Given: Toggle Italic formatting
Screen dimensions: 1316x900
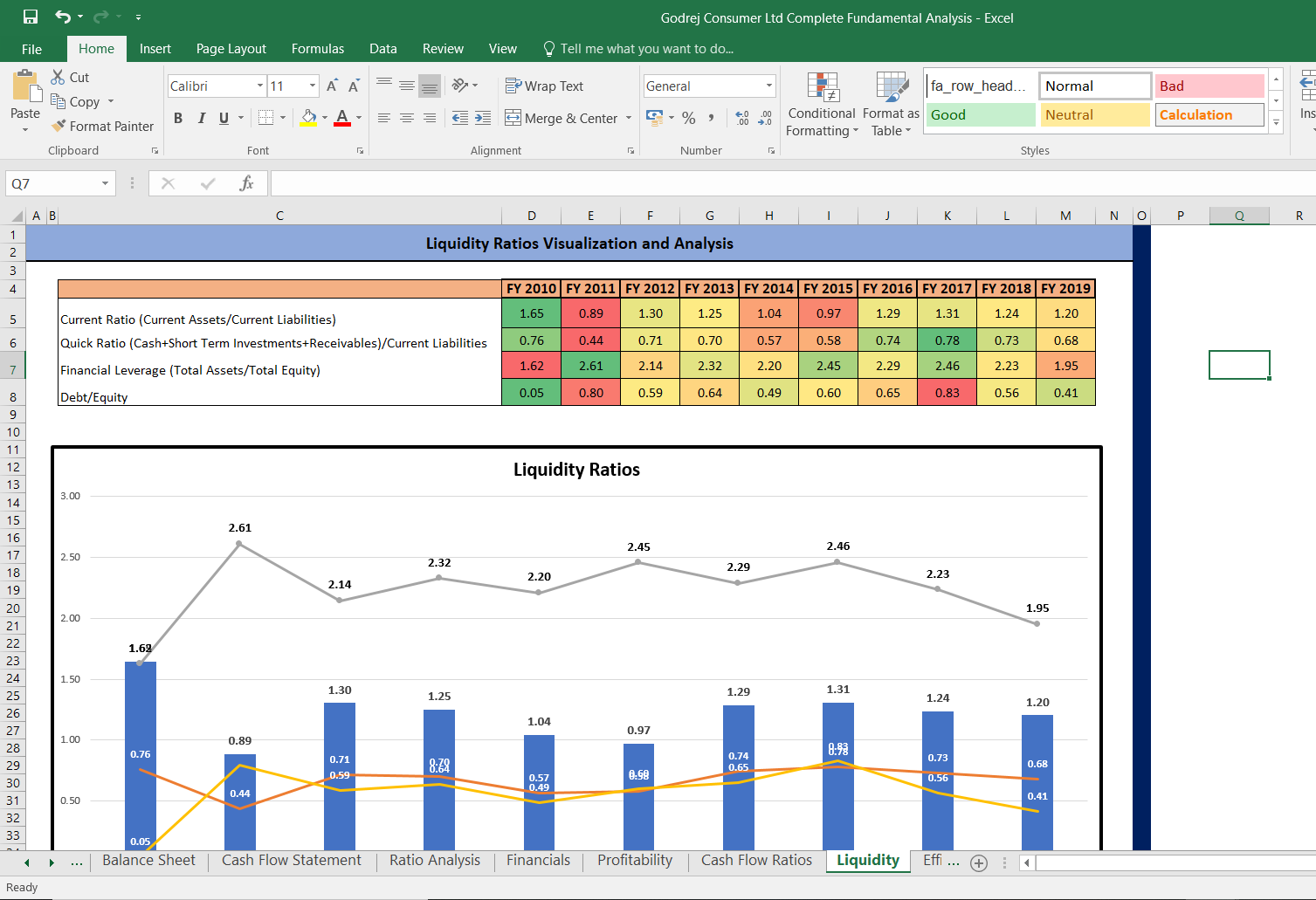Looking at the screenshot, I should [x=201, y=118].
